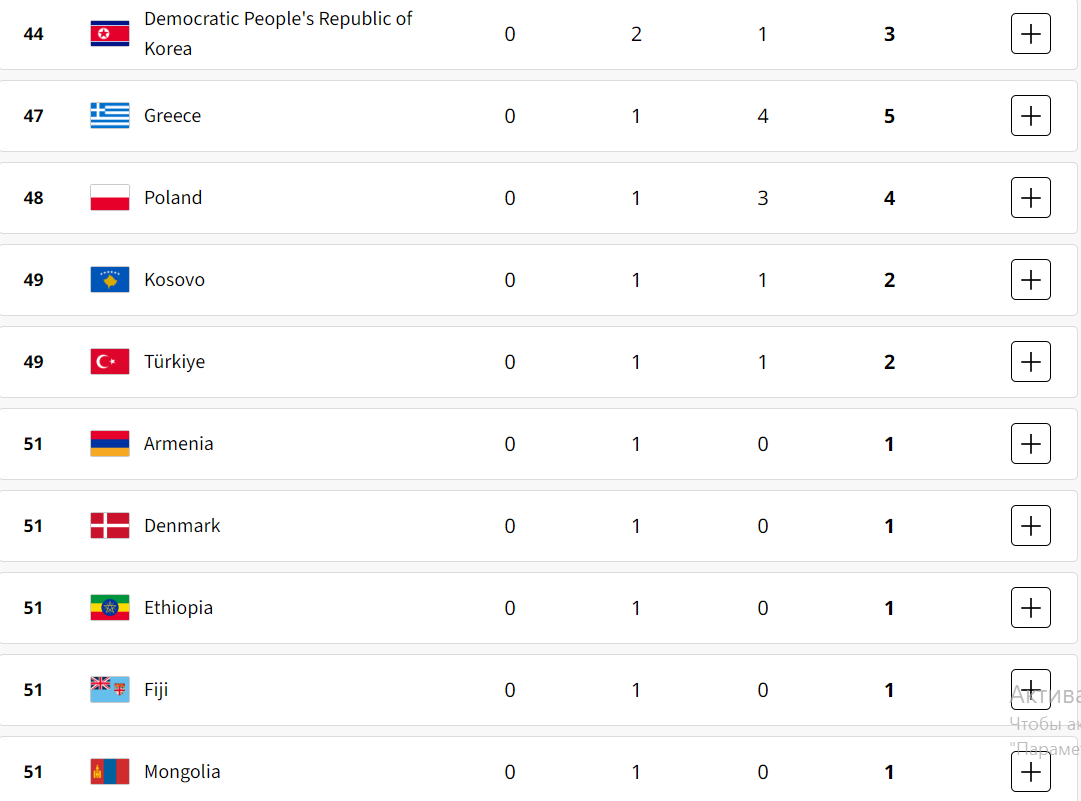Screen dimensions: 1081x801
Task: Expand the Fiji row
Action: tap(1031, 690)
